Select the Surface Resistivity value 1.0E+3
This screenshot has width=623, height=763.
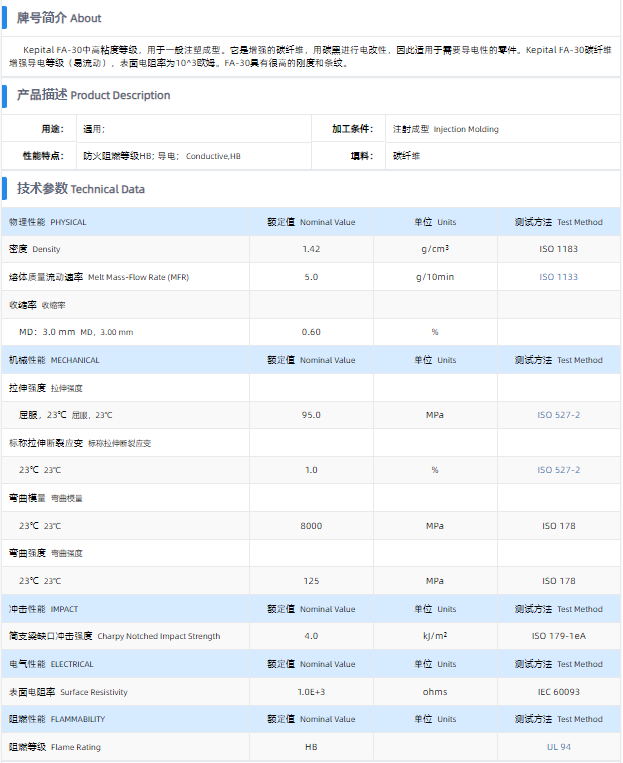[311, 692]
